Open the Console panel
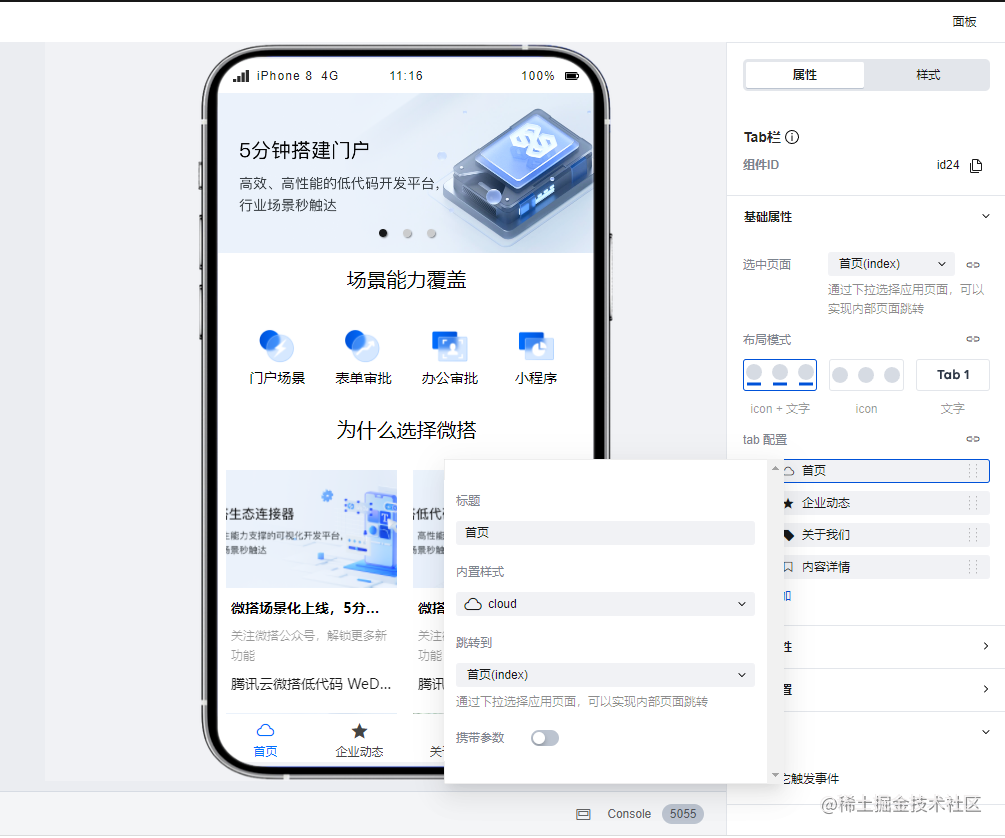Image resolution: width=1005 pixels, height=838 pixels. point(629,814)
